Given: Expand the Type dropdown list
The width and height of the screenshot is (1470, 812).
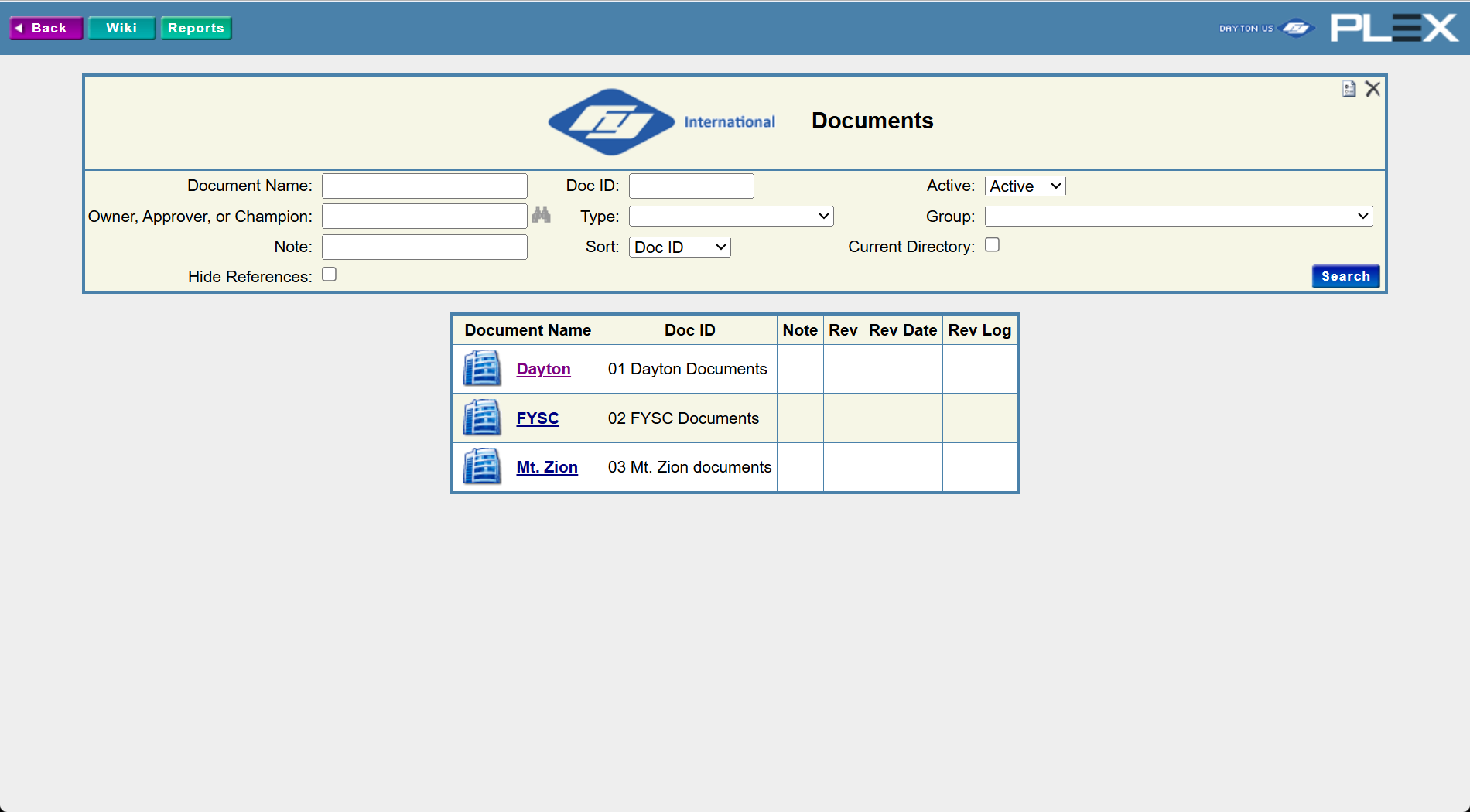Looking at the screenshot, I should [x=730, y=216].
